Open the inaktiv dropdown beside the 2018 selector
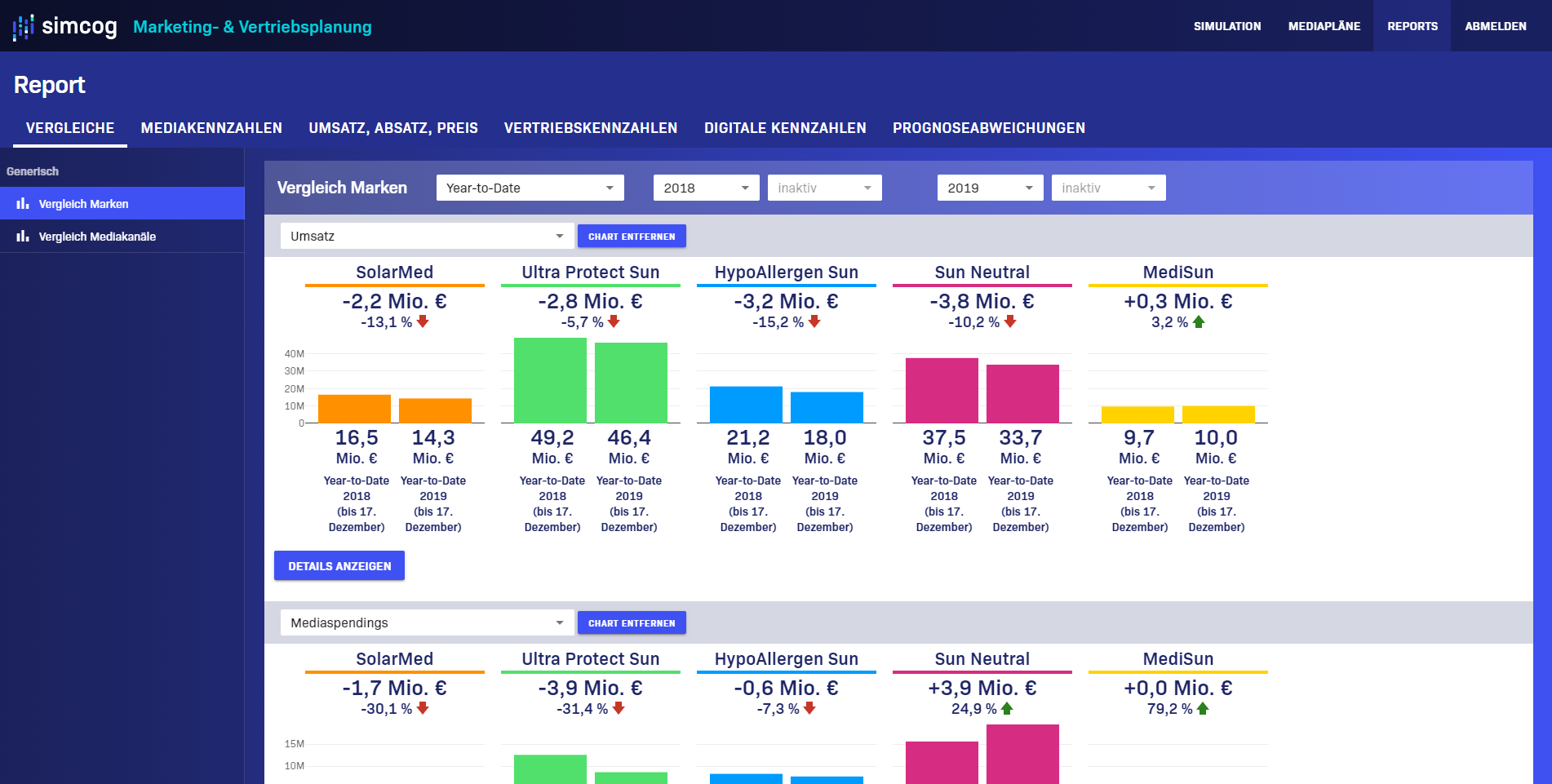Viewport: 1552px width, 784px height. point(825,188)
